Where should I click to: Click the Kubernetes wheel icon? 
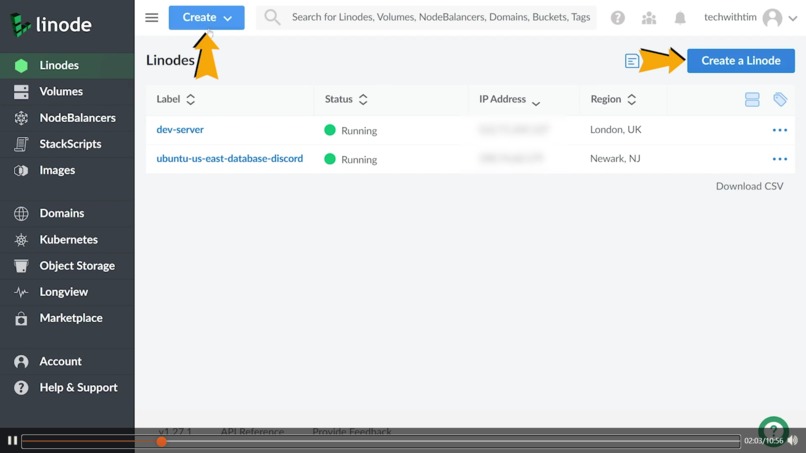click(21, 240)
